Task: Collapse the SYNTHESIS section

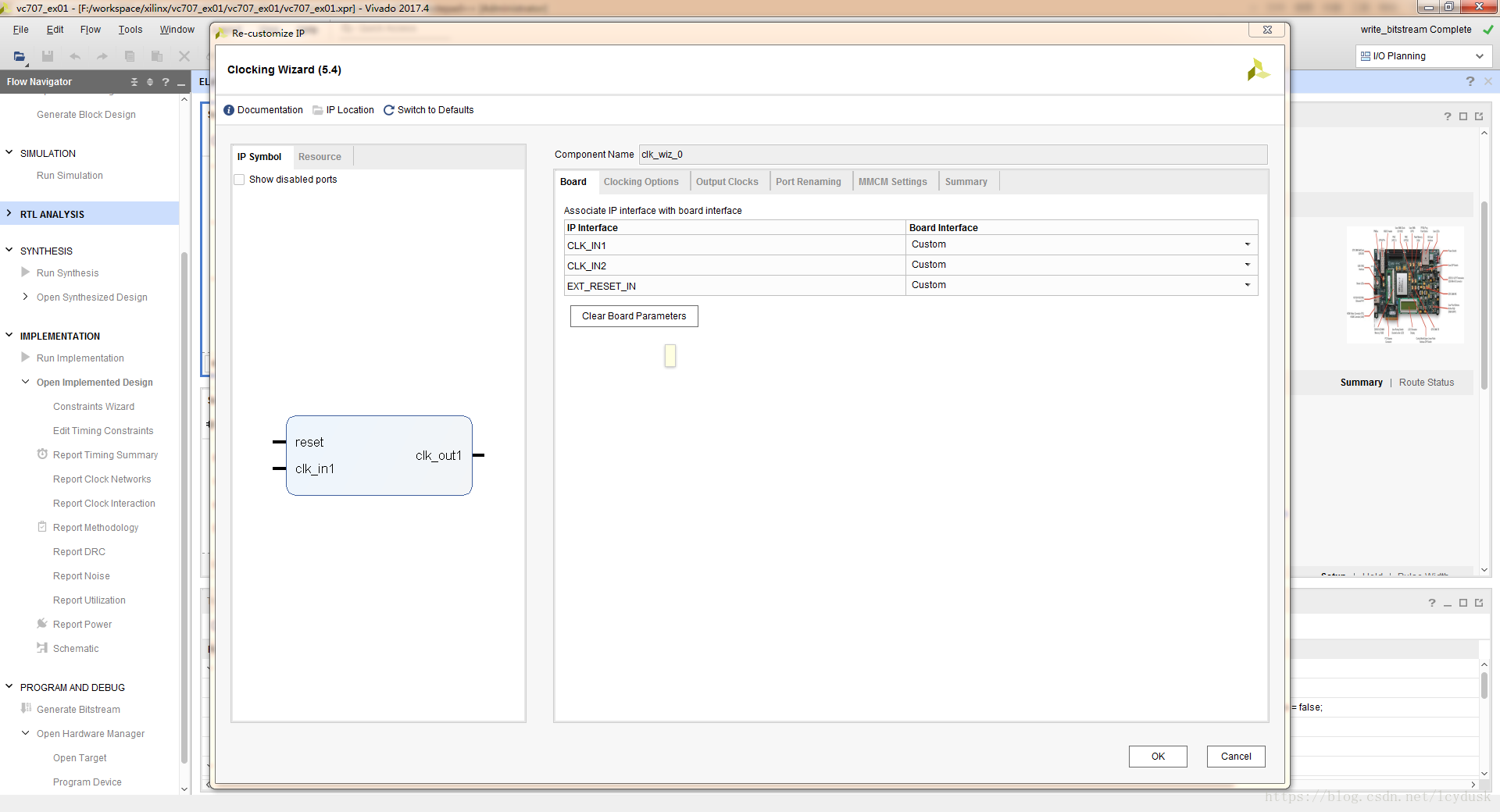Action: point(9,250)
